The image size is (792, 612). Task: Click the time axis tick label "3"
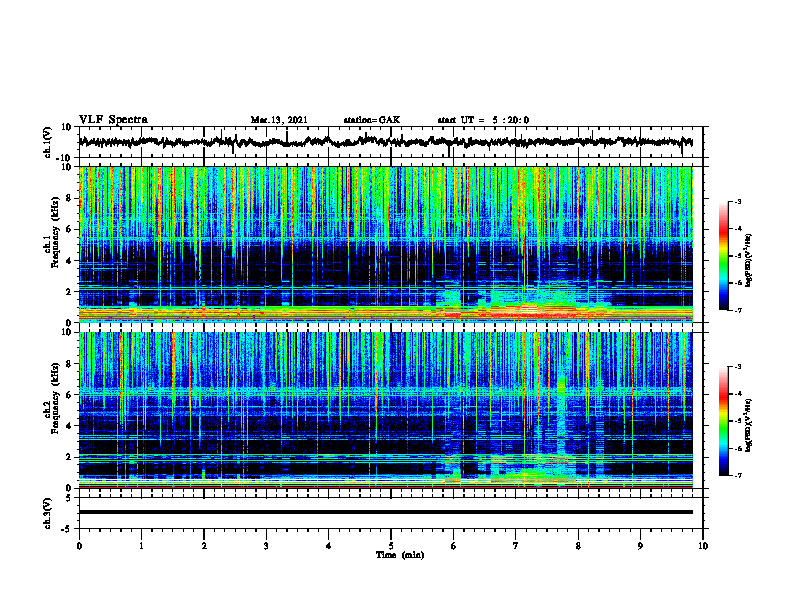point(266,546)
